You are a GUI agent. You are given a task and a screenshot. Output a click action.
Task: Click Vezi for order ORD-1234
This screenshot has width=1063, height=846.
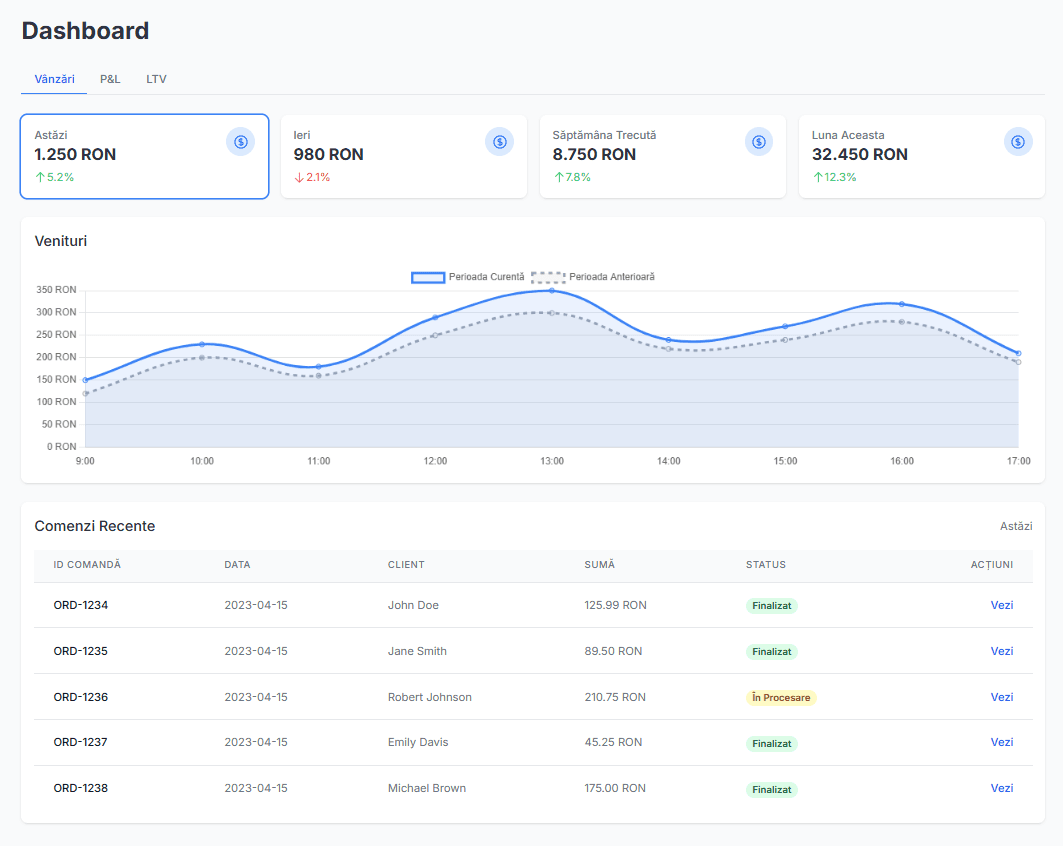(1002, 605)
